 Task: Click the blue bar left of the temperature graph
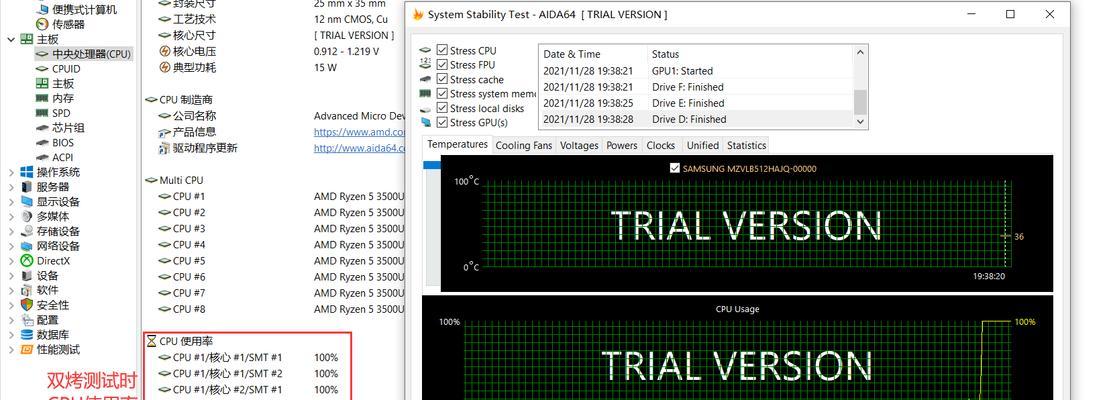(431, 165)
